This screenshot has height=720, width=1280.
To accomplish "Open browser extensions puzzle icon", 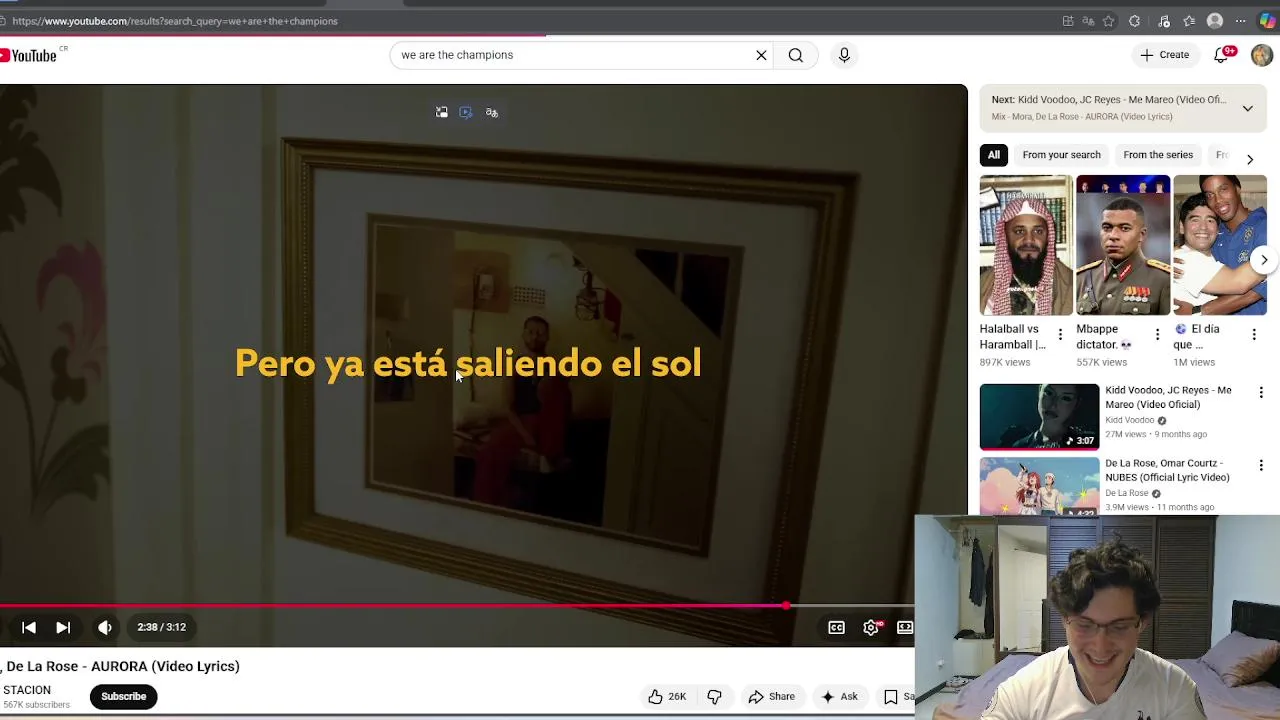I will [x=1134, y=21].
